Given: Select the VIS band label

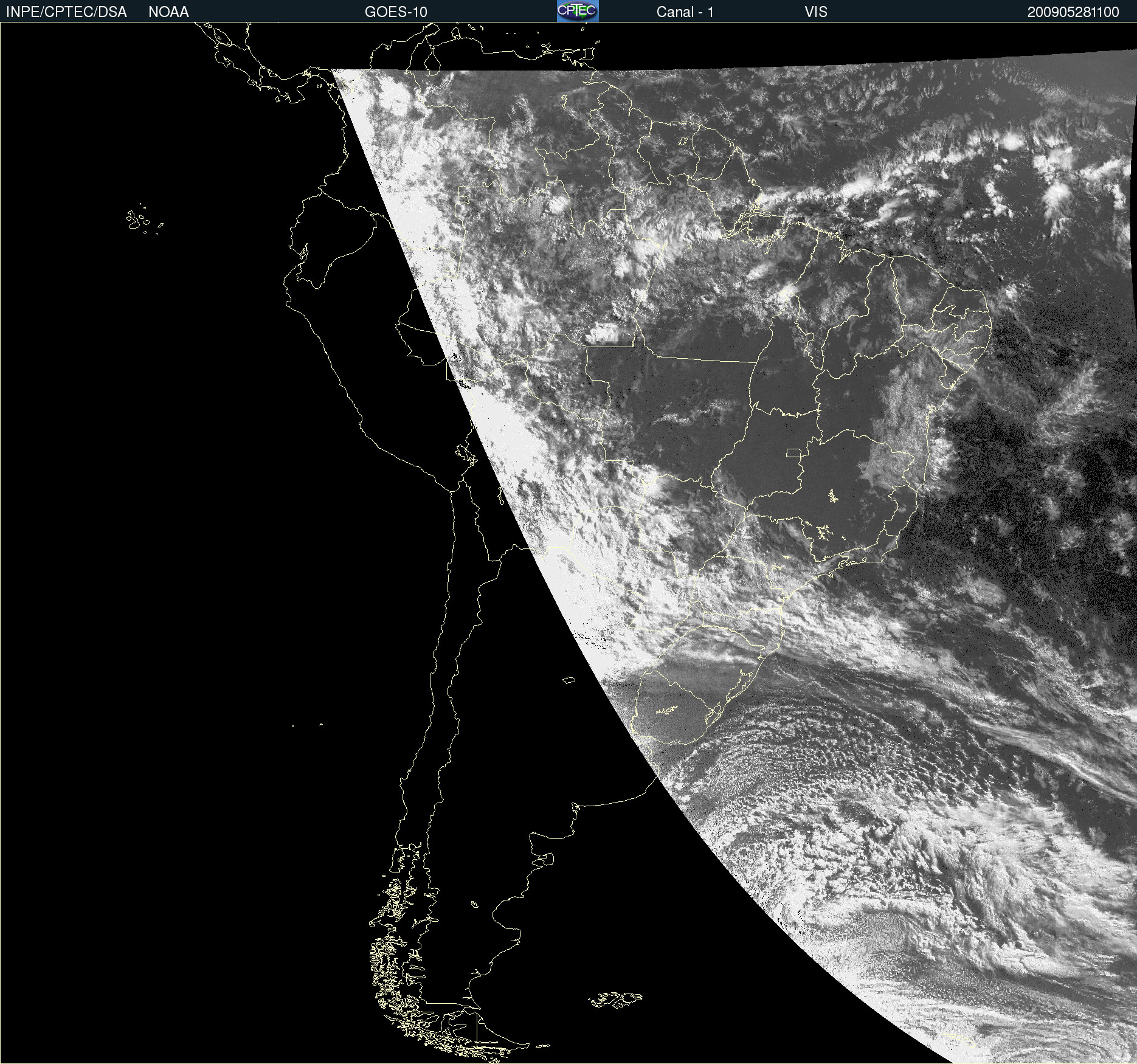Looking at the screenshot, I should point(815,12).
